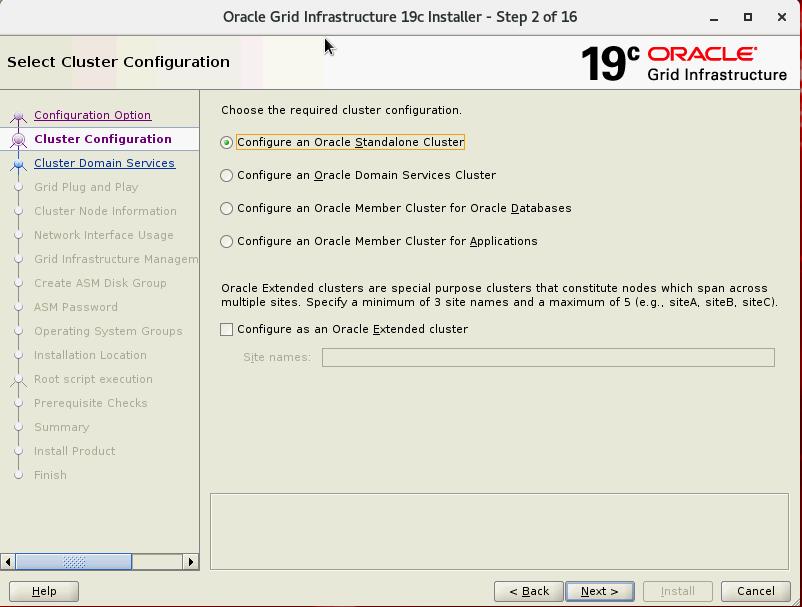Click the Cluster Domain Services step icon
The height and width of the screenshot is (607, 802).
point(18,164)
